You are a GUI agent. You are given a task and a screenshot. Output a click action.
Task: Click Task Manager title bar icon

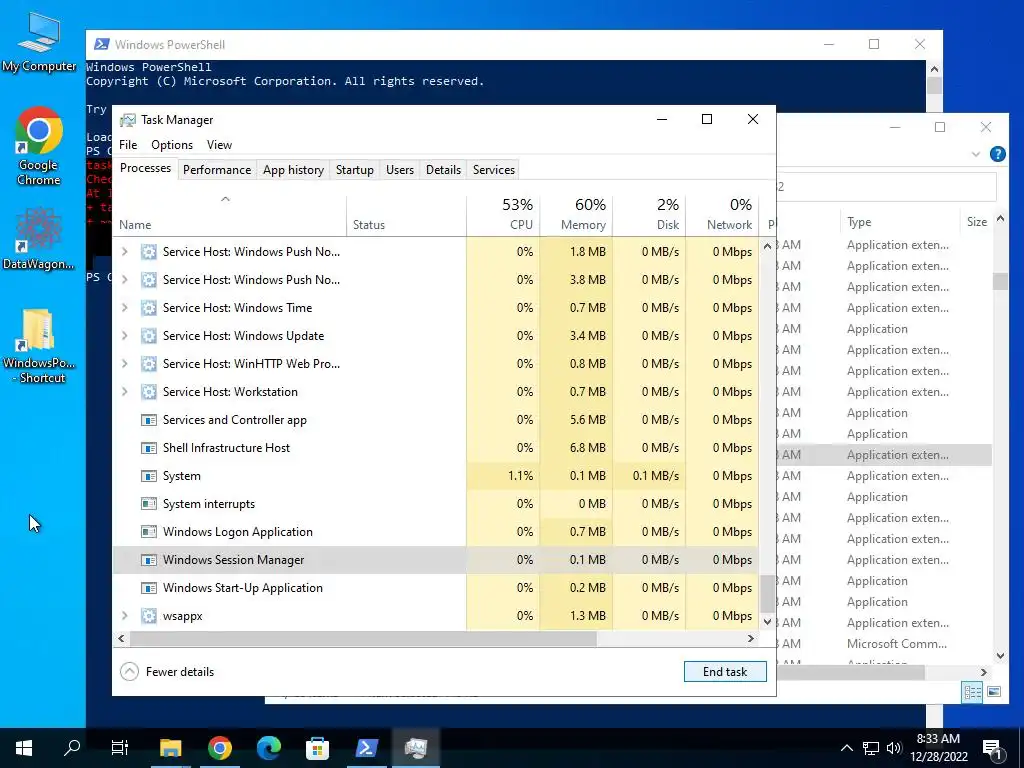128,120
